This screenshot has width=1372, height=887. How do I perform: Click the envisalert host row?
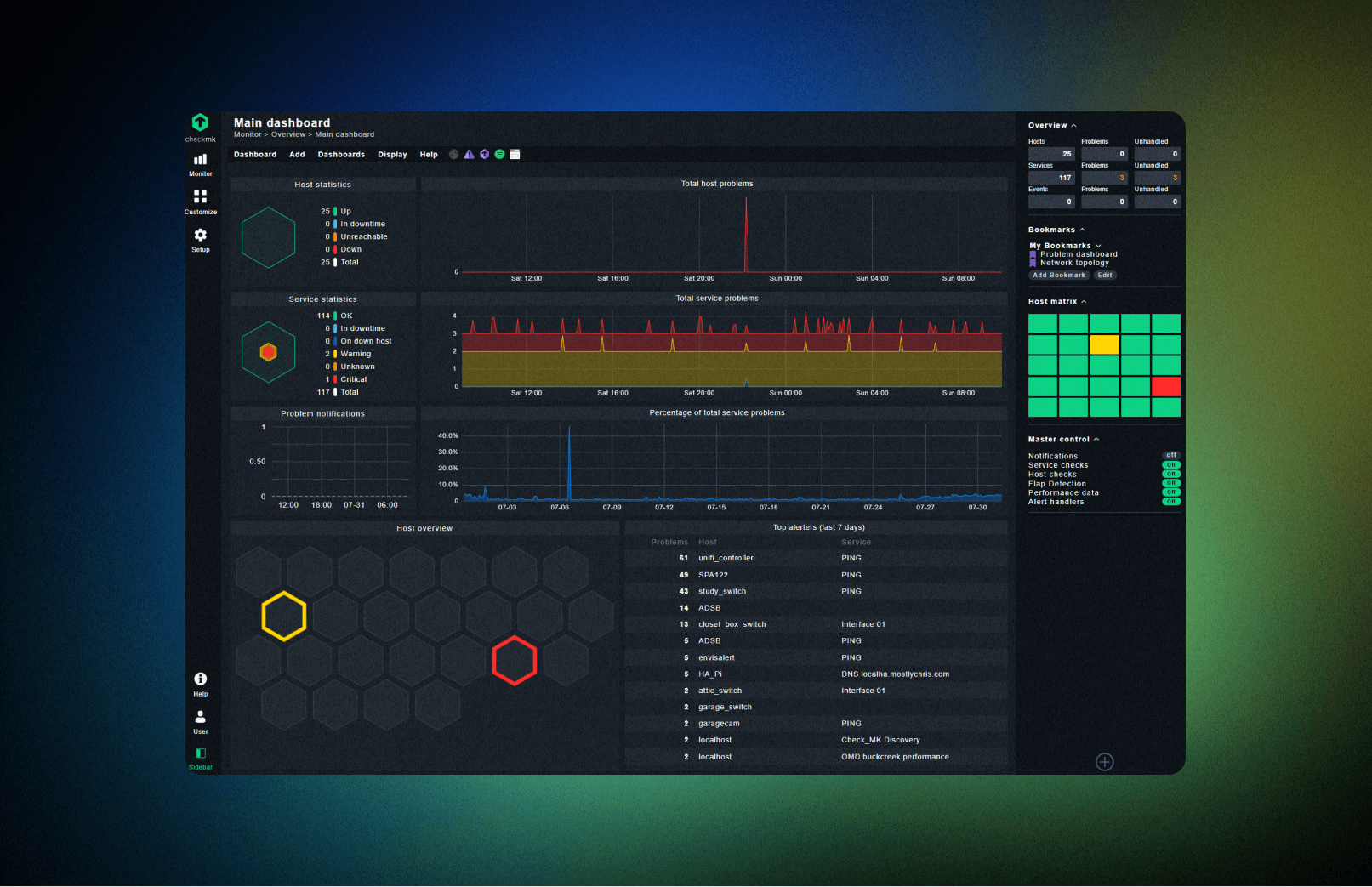point(816,658)
